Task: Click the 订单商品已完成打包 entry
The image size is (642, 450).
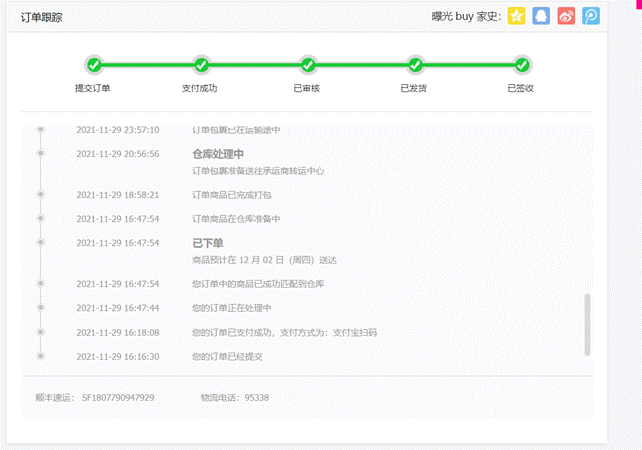Action: 232,195
